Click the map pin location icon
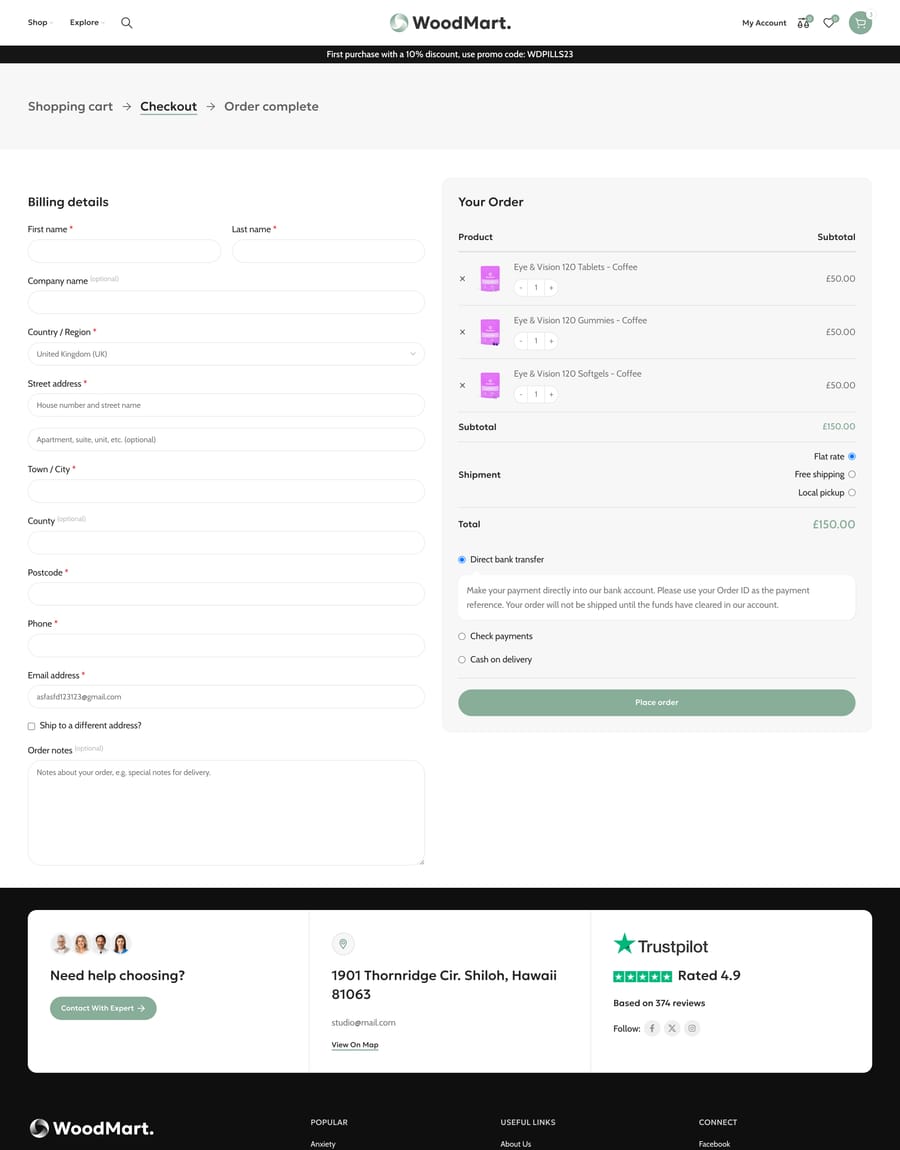900x1150 pixels. point(343,944)
